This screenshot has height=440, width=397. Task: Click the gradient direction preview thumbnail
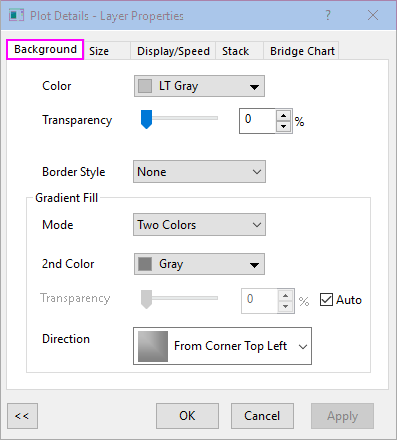pyautogui.click(x=153, y=346)
